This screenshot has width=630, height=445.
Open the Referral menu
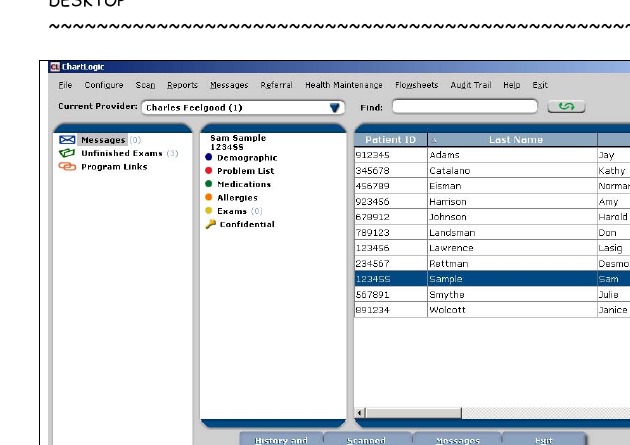click(276, 85)
